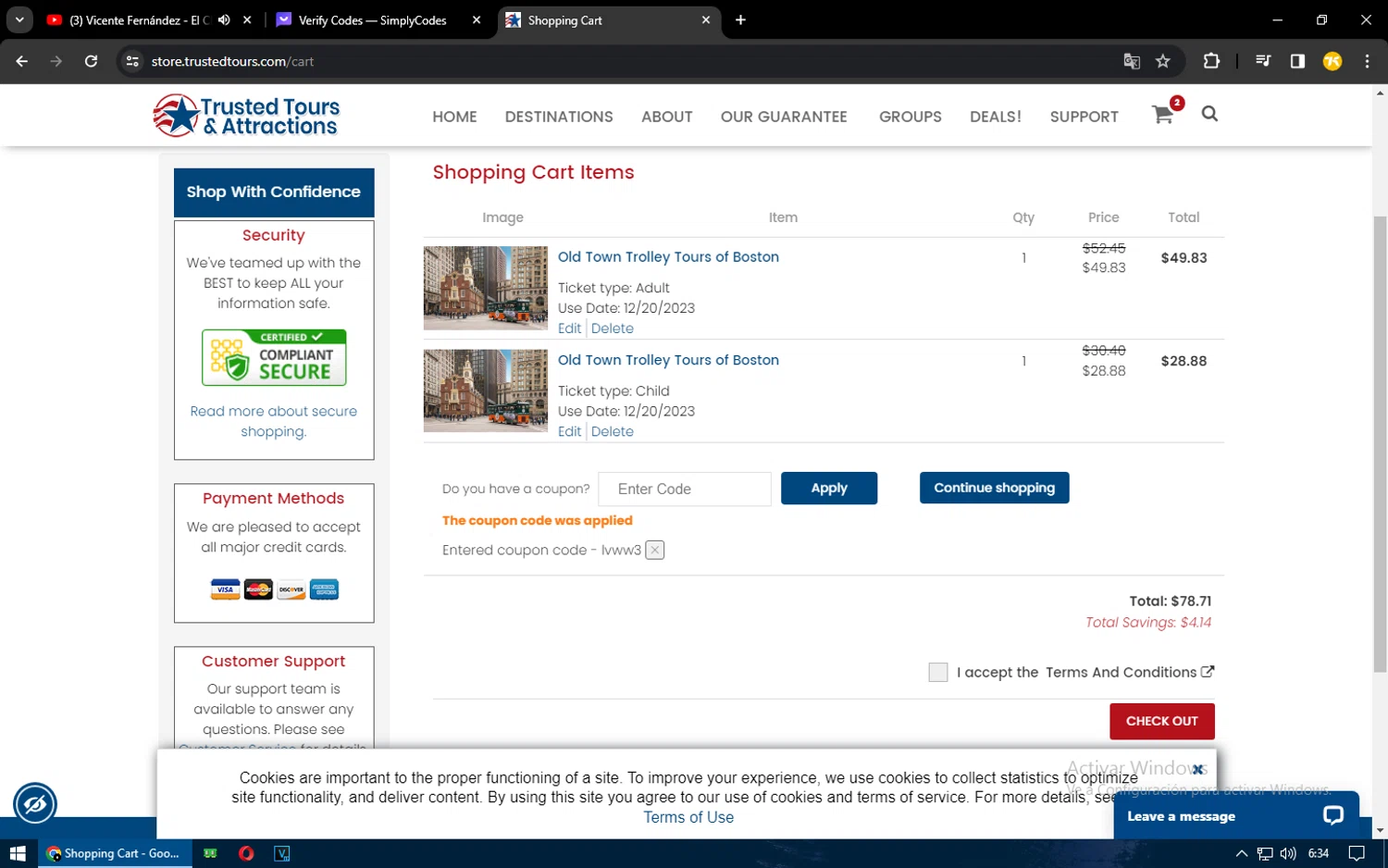Open the Chrome profile avatar

(x=1332, y=61)
